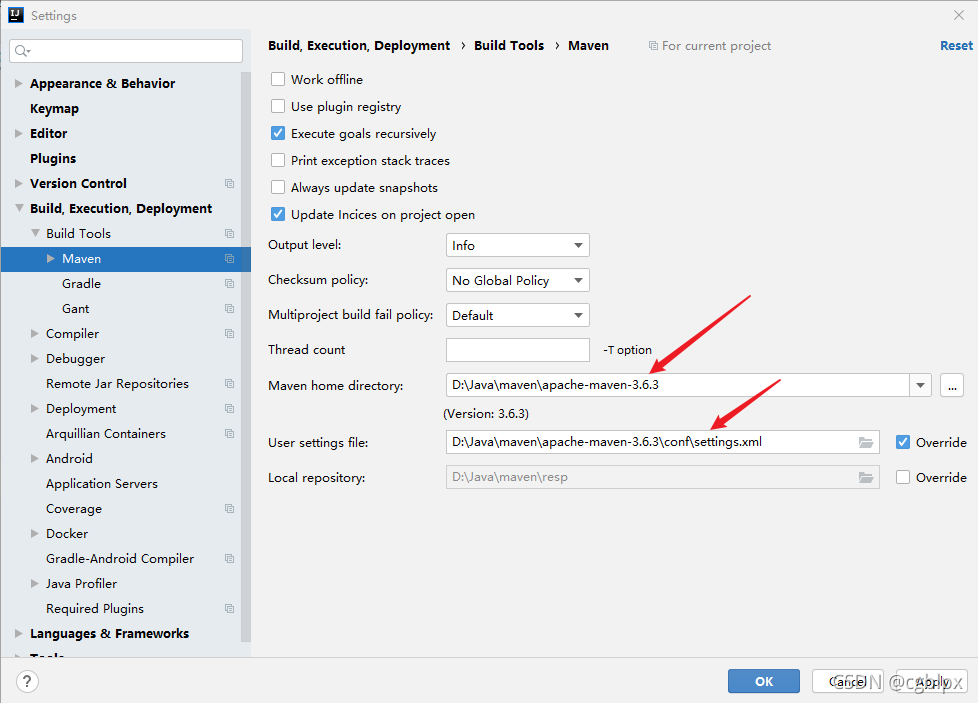
Task: Click the project-level icon beside Remote Jar Repositories
Action: coord(230,384)
